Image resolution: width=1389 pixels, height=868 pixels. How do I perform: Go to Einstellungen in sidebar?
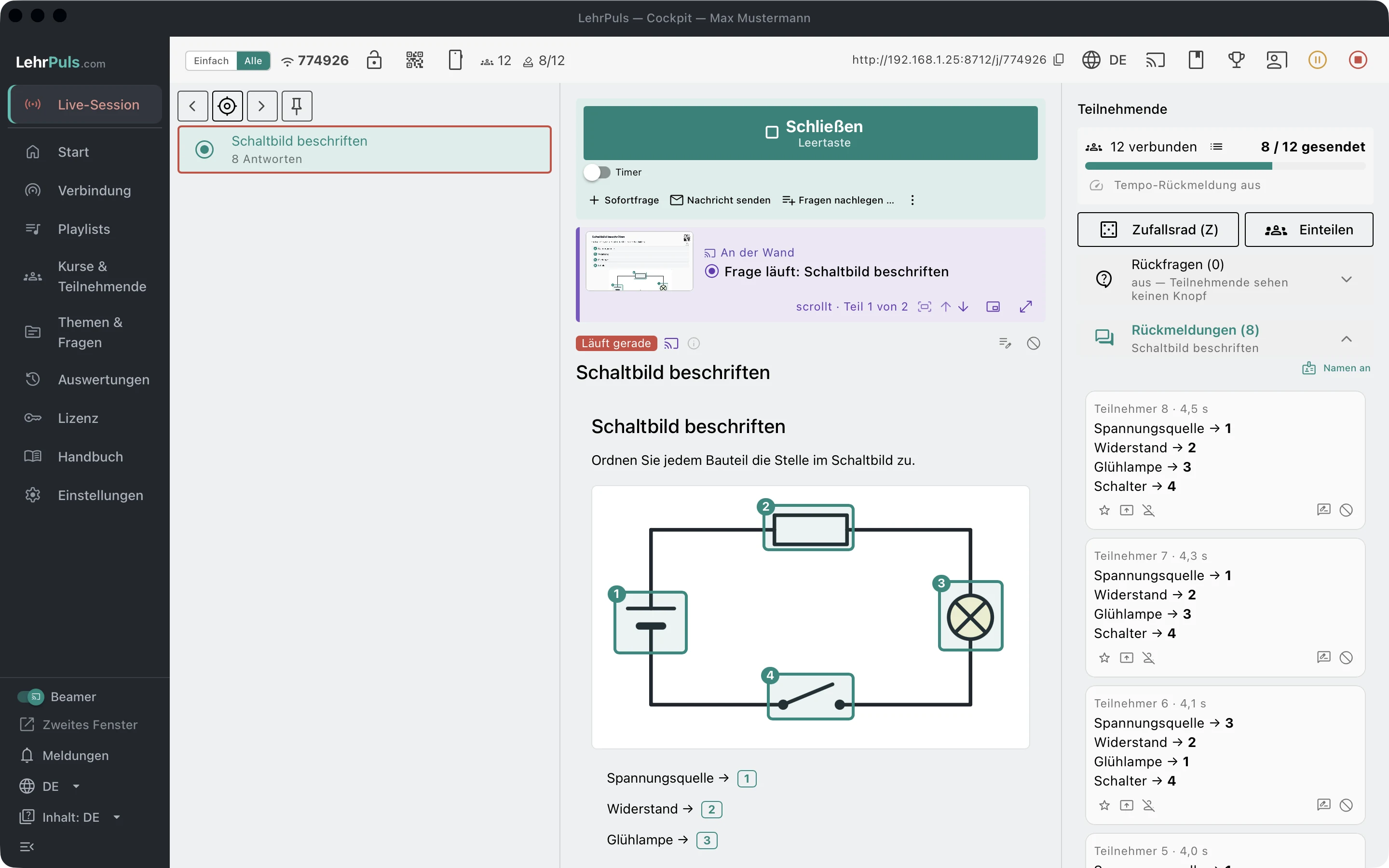coord(85,495)
